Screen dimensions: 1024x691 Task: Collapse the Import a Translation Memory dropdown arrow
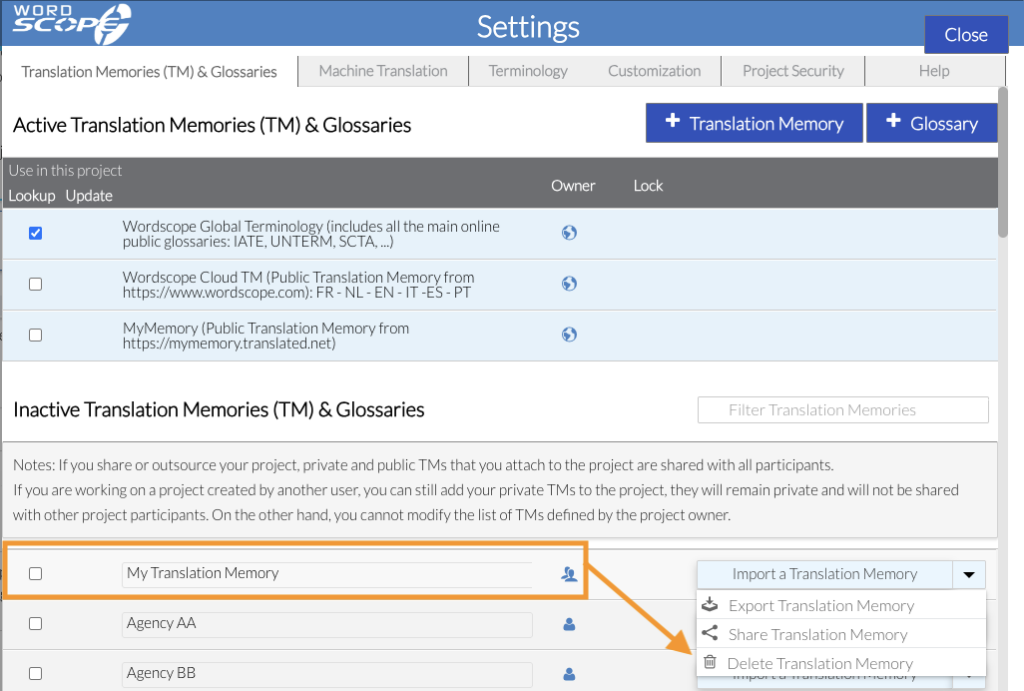(968, 574)
